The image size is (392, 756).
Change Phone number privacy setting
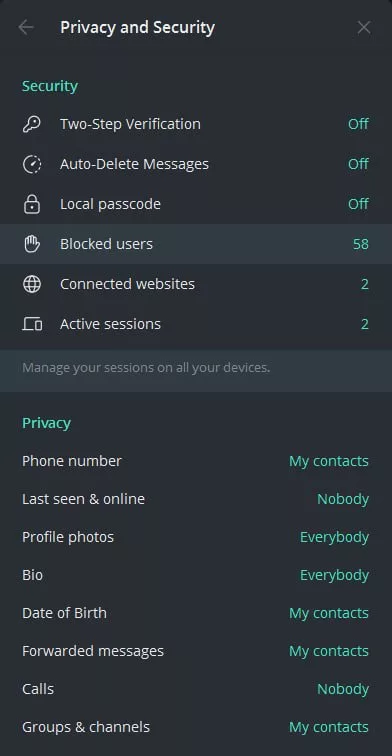[196, 461]
